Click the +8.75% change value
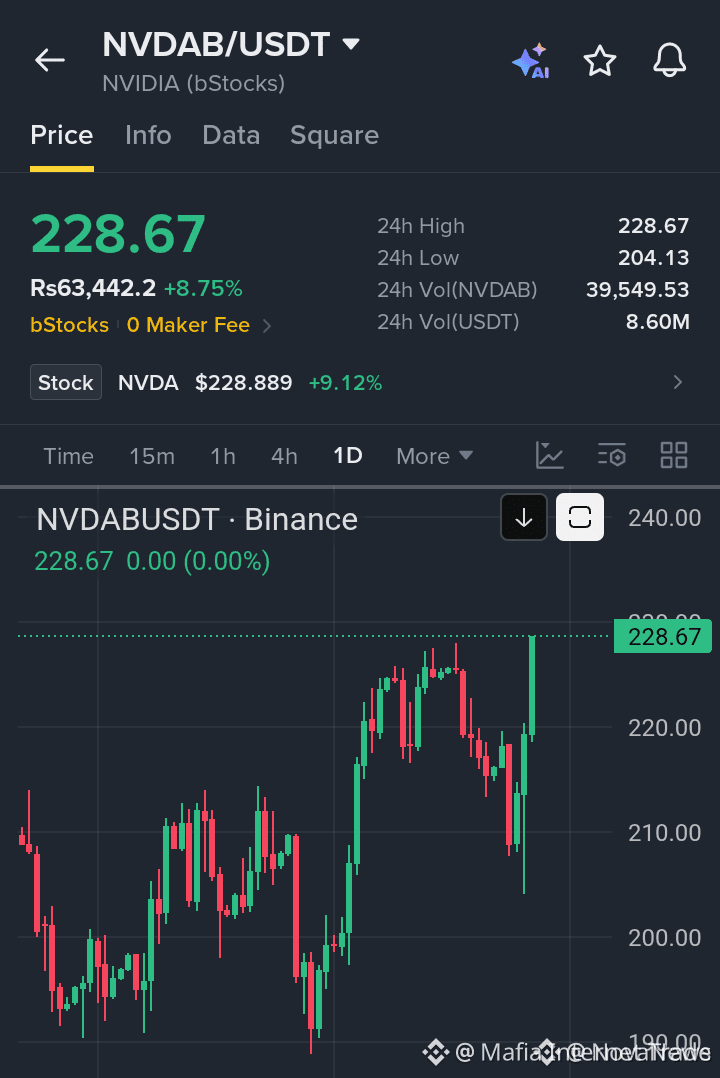 [x=203, y=288]
